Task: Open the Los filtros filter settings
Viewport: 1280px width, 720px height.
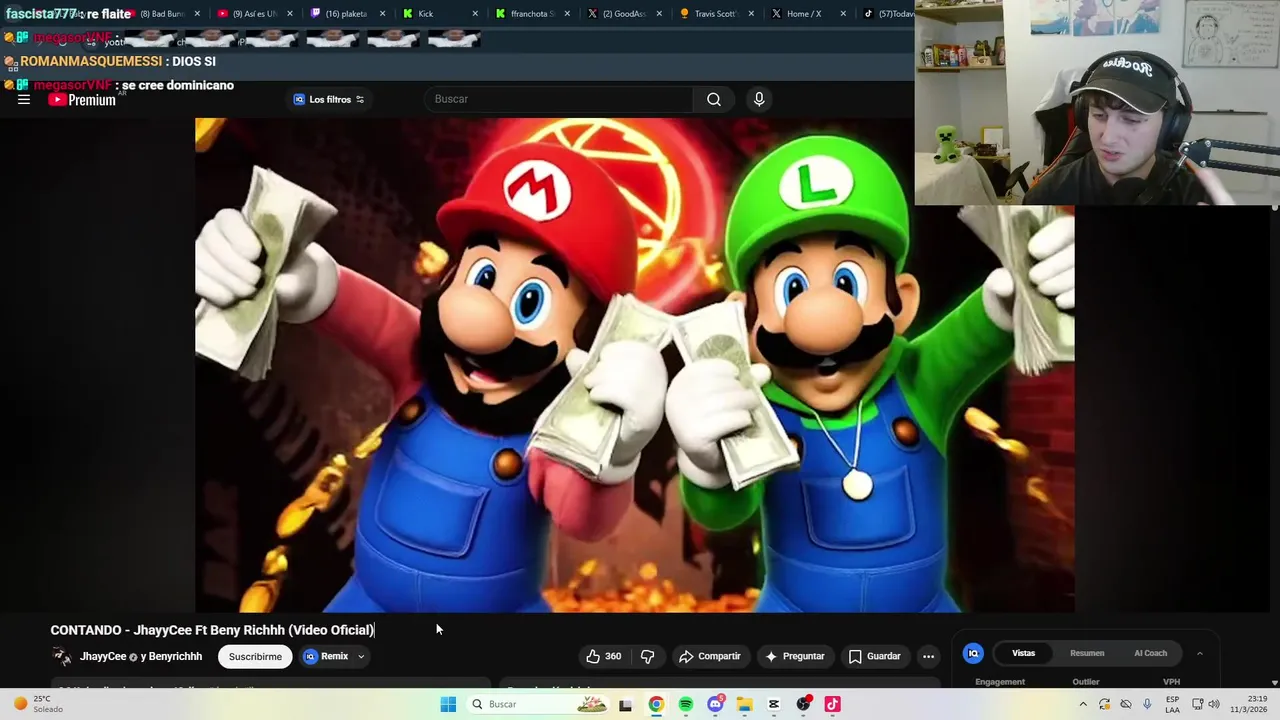Action: point(329,99)
